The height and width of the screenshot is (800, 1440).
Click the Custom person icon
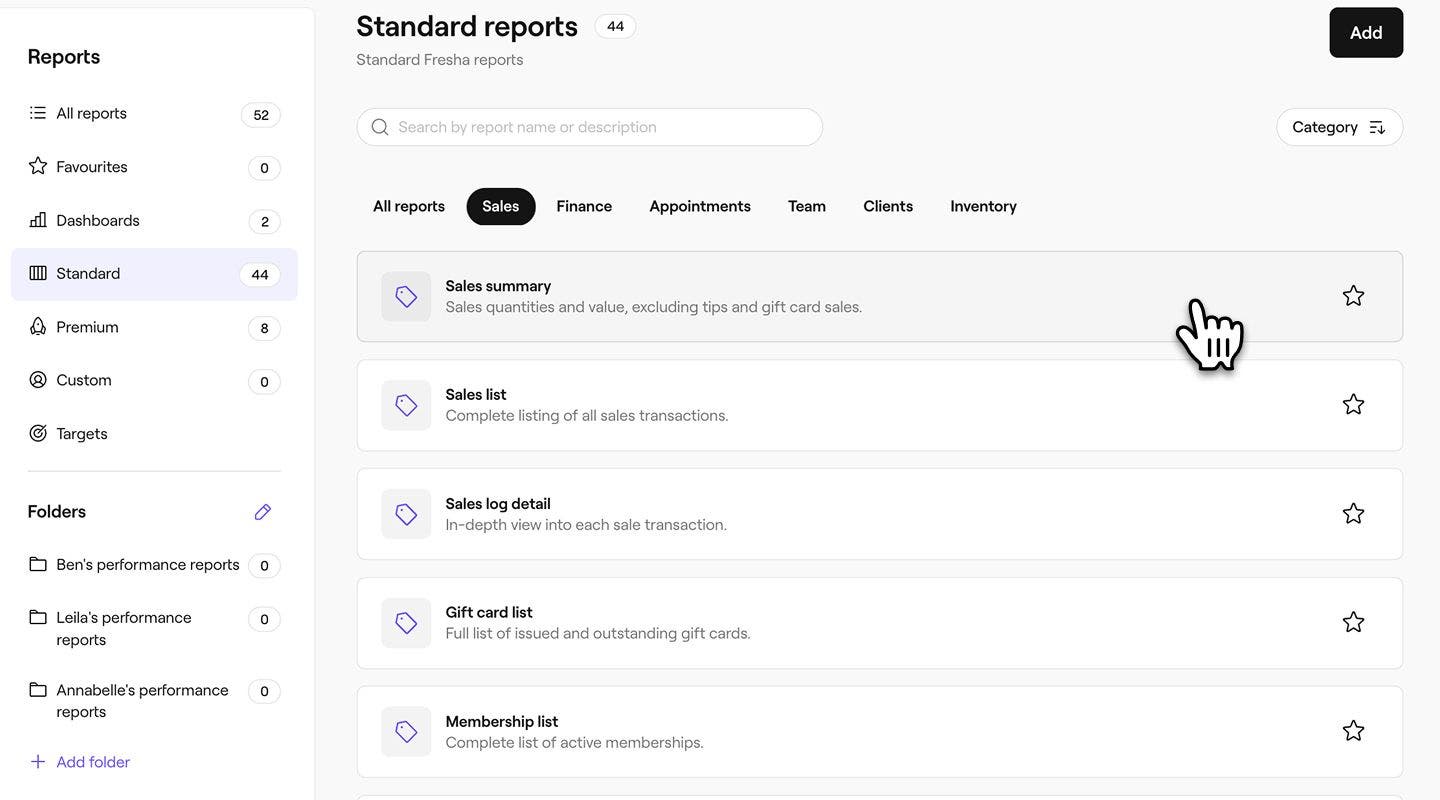coord(38,380)
